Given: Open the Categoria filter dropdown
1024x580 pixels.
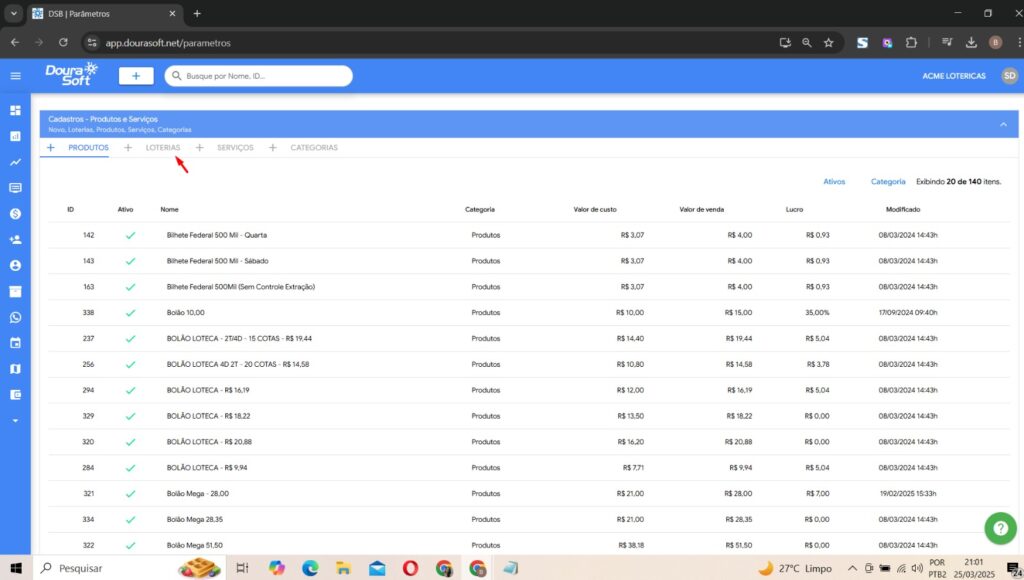Looking at the screenshot, I should pyautogui.click(x=888, y=182).
